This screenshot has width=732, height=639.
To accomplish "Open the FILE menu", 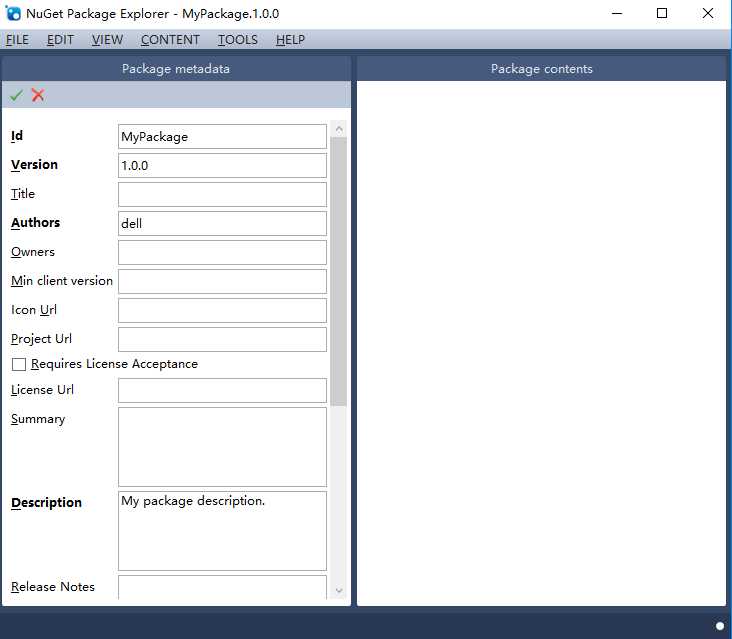I will click(17, 40).
